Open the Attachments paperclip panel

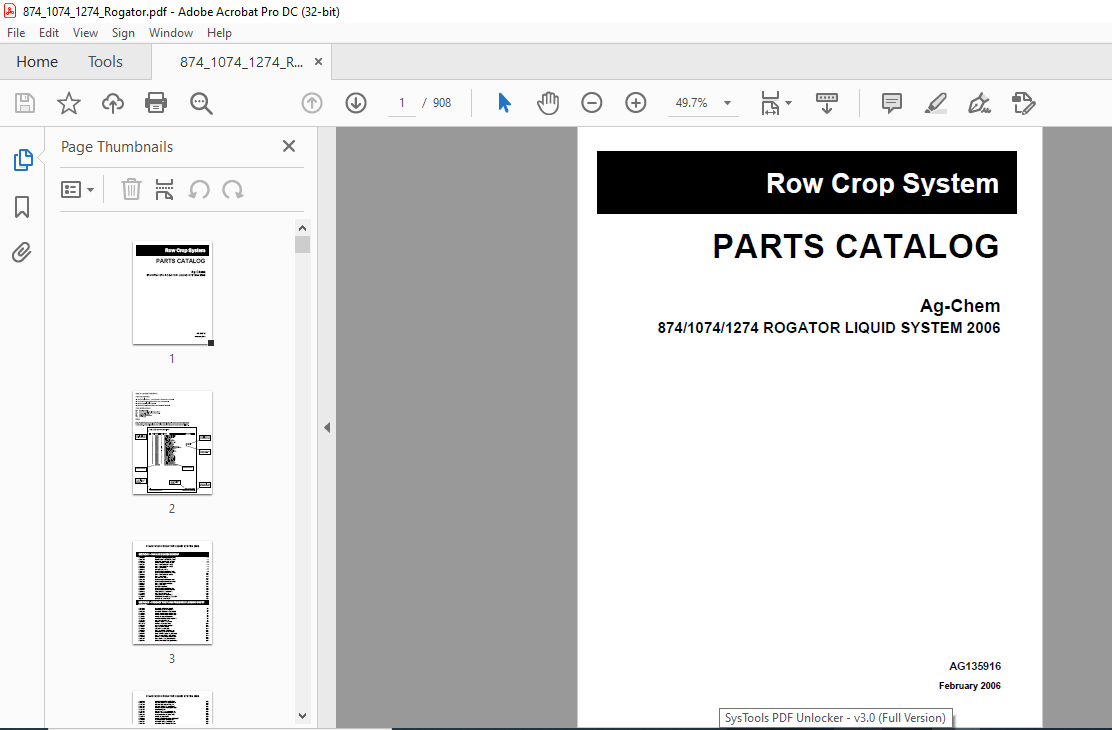[x=22, y=253]
